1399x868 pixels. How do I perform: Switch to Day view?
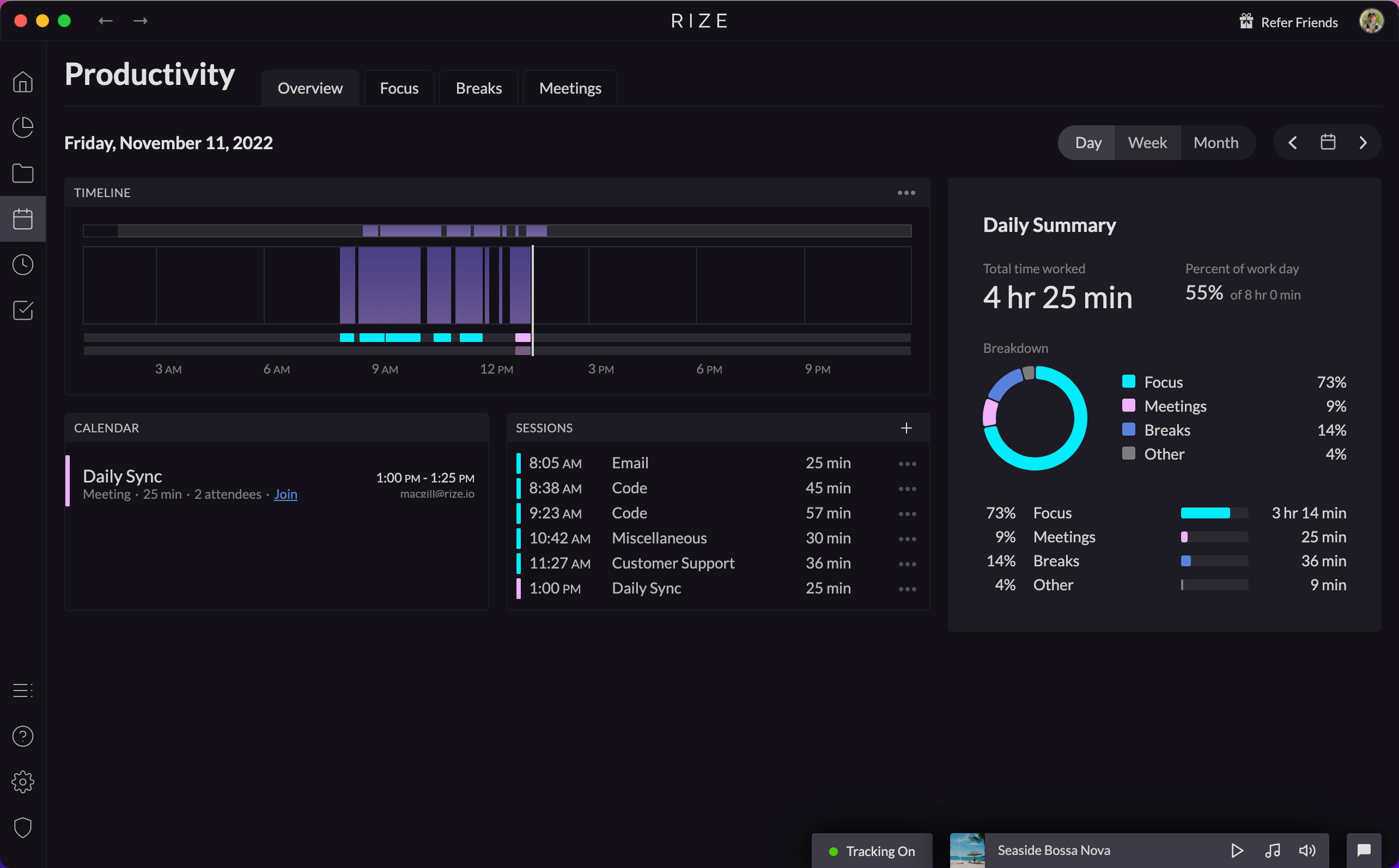point(1088,142)
